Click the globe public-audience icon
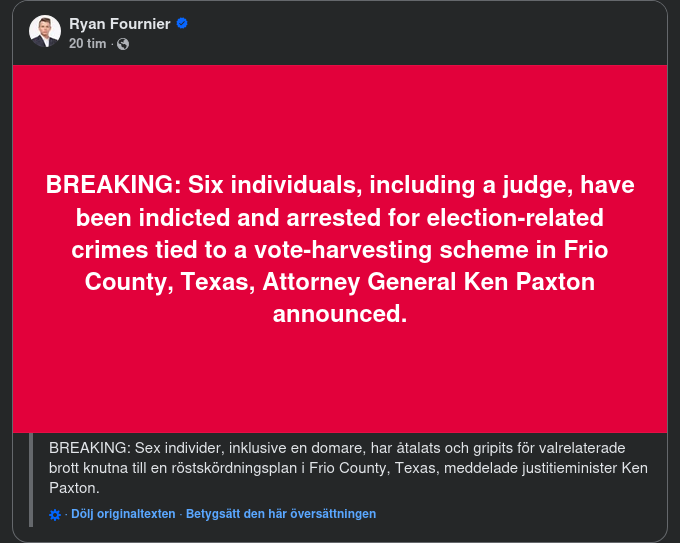The width and height of the screenshot is (680, 543). click(123, 44)
